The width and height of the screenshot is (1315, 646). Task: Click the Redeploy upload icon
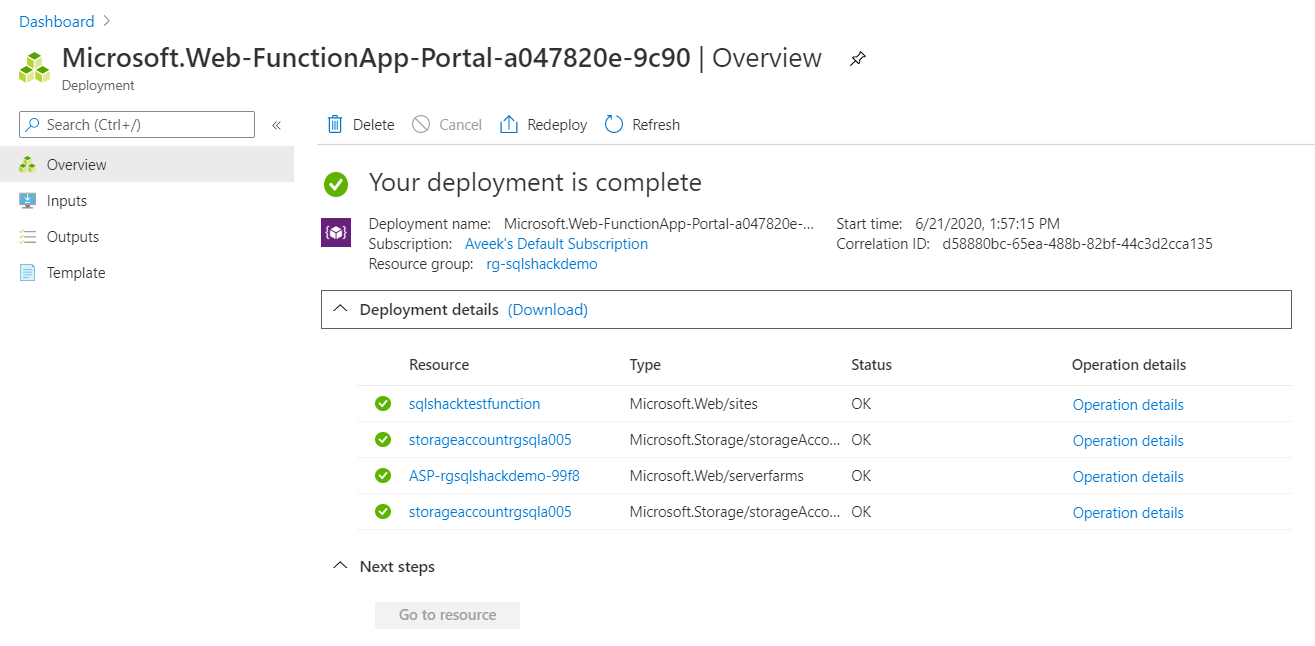[509, 124]
